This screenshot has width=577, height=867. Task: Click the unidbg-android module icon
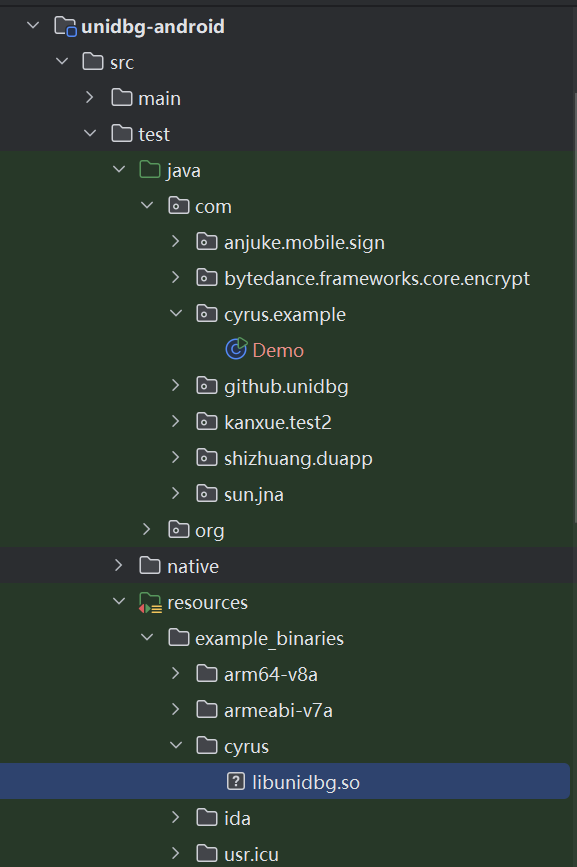pos(65,26)
